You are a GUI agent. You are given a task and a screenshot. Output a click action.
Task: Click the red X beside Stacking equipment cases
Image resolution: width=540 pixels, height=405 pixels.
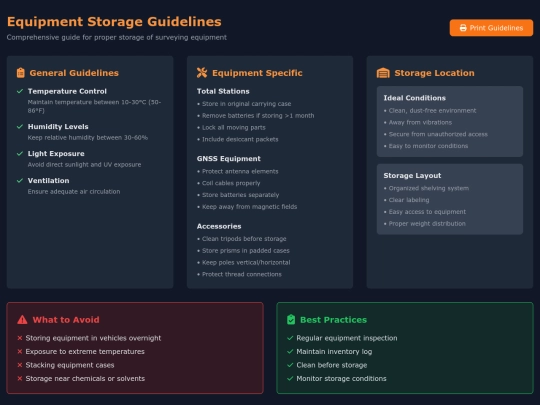coord(20,365)
